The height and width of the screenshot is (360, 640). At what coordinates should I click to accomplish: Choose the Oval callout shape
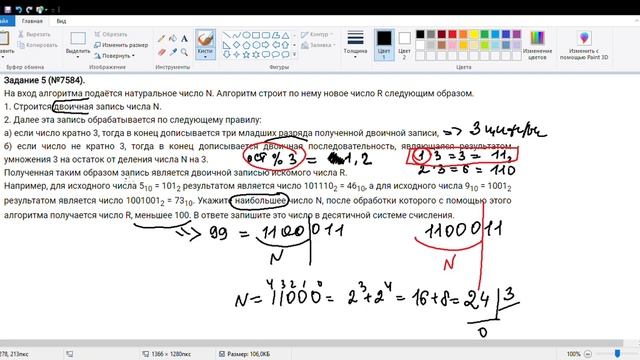[276, 55]
